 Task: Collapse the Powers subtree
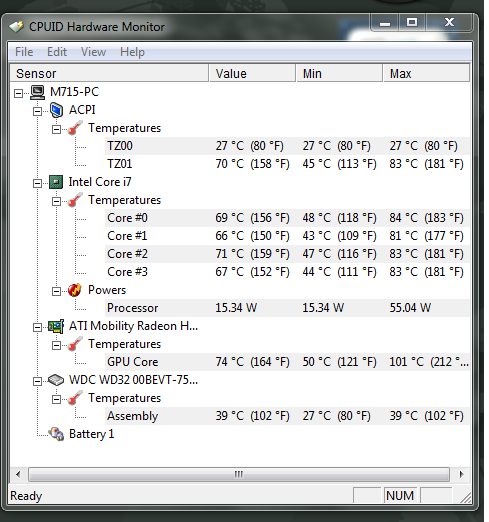click(x=56, y=291)
